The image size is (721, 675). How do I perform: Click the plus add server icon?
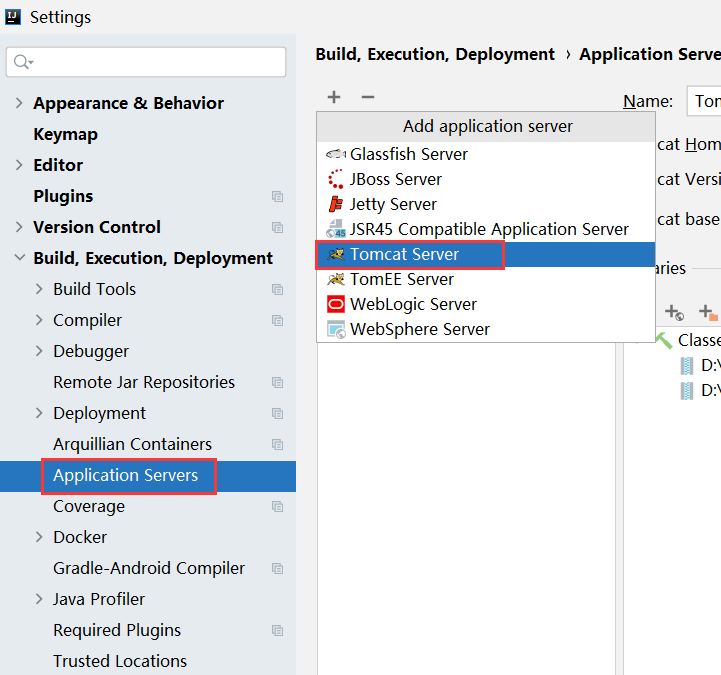[334, 97]
